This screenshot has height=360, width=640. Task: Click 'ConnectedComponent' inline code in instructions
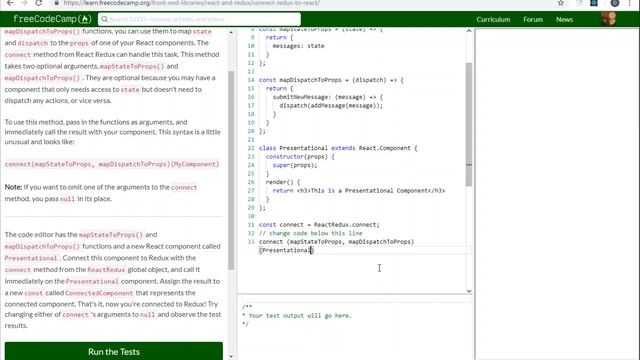pyautogui.click(x=99, y=293)
